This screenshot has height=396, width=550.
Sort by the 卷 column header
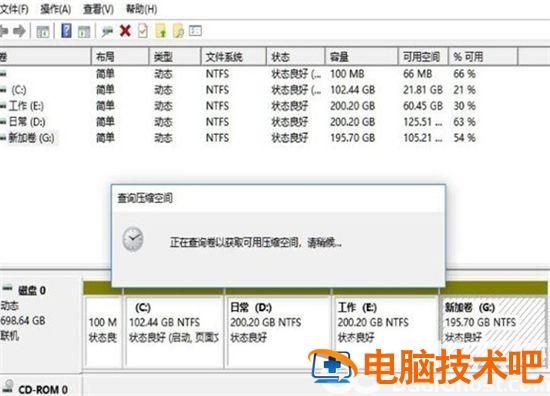pos(45,56)
